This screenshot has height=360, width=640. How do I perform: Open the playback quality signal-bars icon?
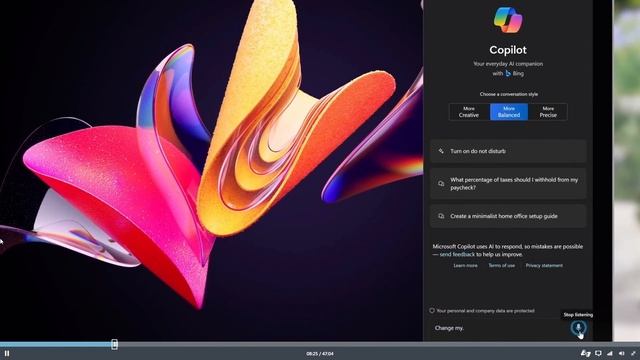click(610, 353)
